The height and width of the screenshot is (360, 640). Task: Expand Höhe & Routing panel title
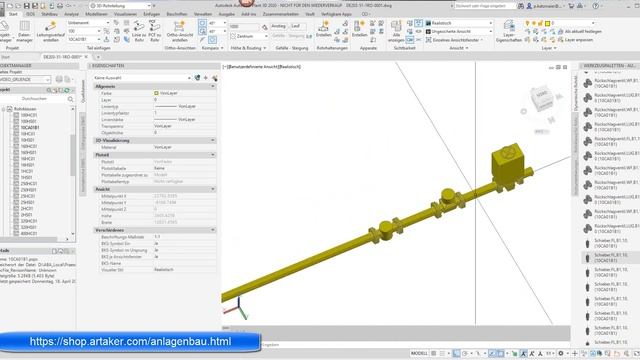(248, 48)
